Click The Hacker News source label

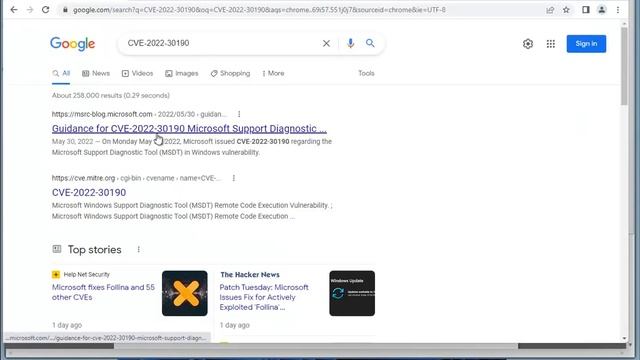click(250, 275)
